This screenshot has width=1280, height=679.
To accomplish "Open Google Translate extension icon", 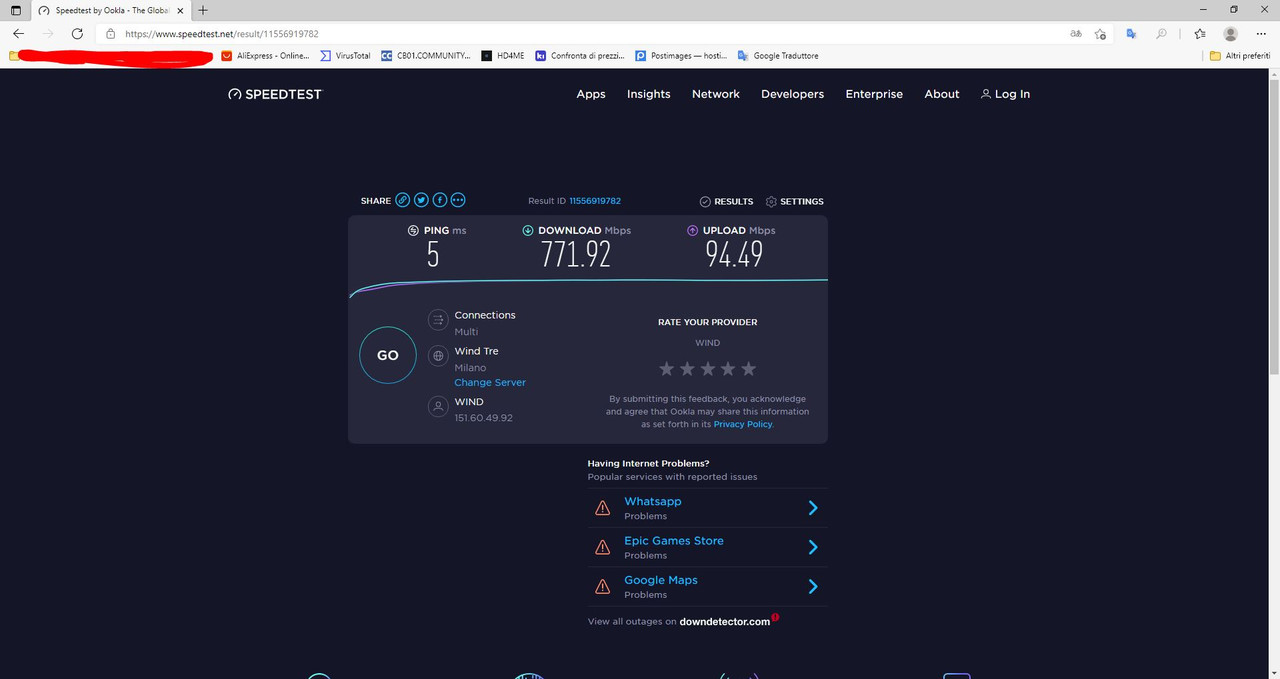I will point(1131,33).
